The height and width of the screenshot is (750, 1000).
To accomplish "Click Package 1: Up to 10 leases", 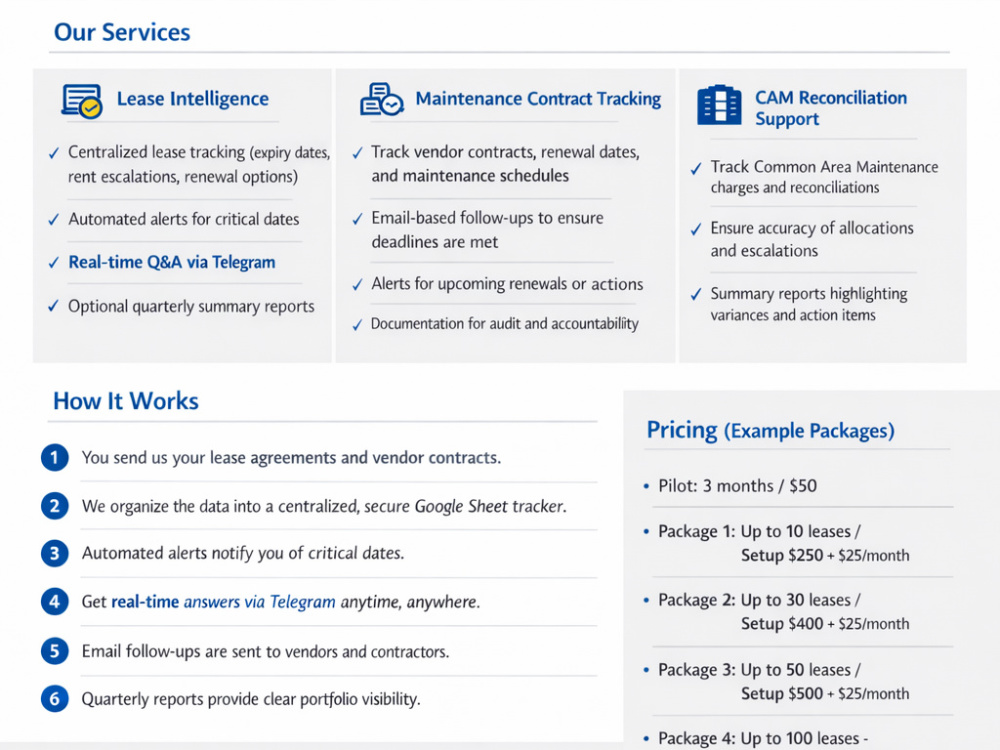I will (x=759, y=532).
